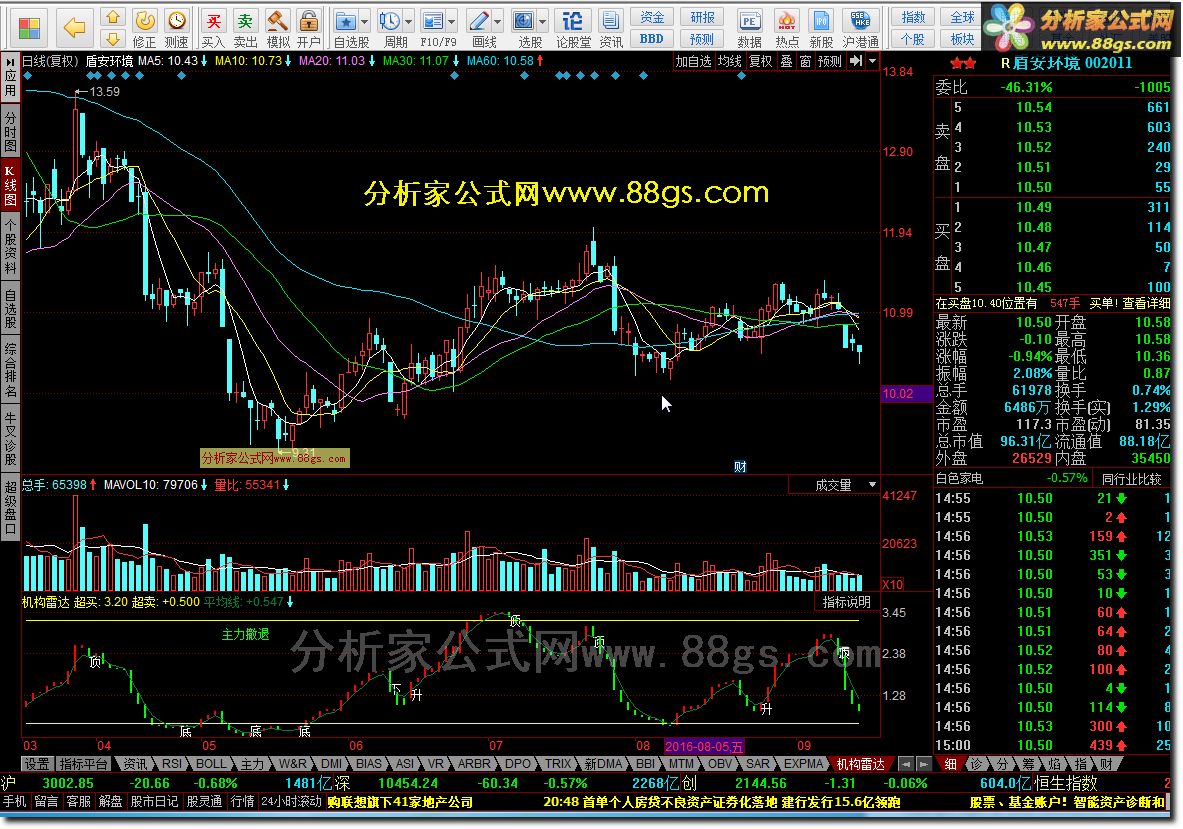Open 指标说明 indicator description
Viewport: 1183px width, 829px height.
pos(847,602)
